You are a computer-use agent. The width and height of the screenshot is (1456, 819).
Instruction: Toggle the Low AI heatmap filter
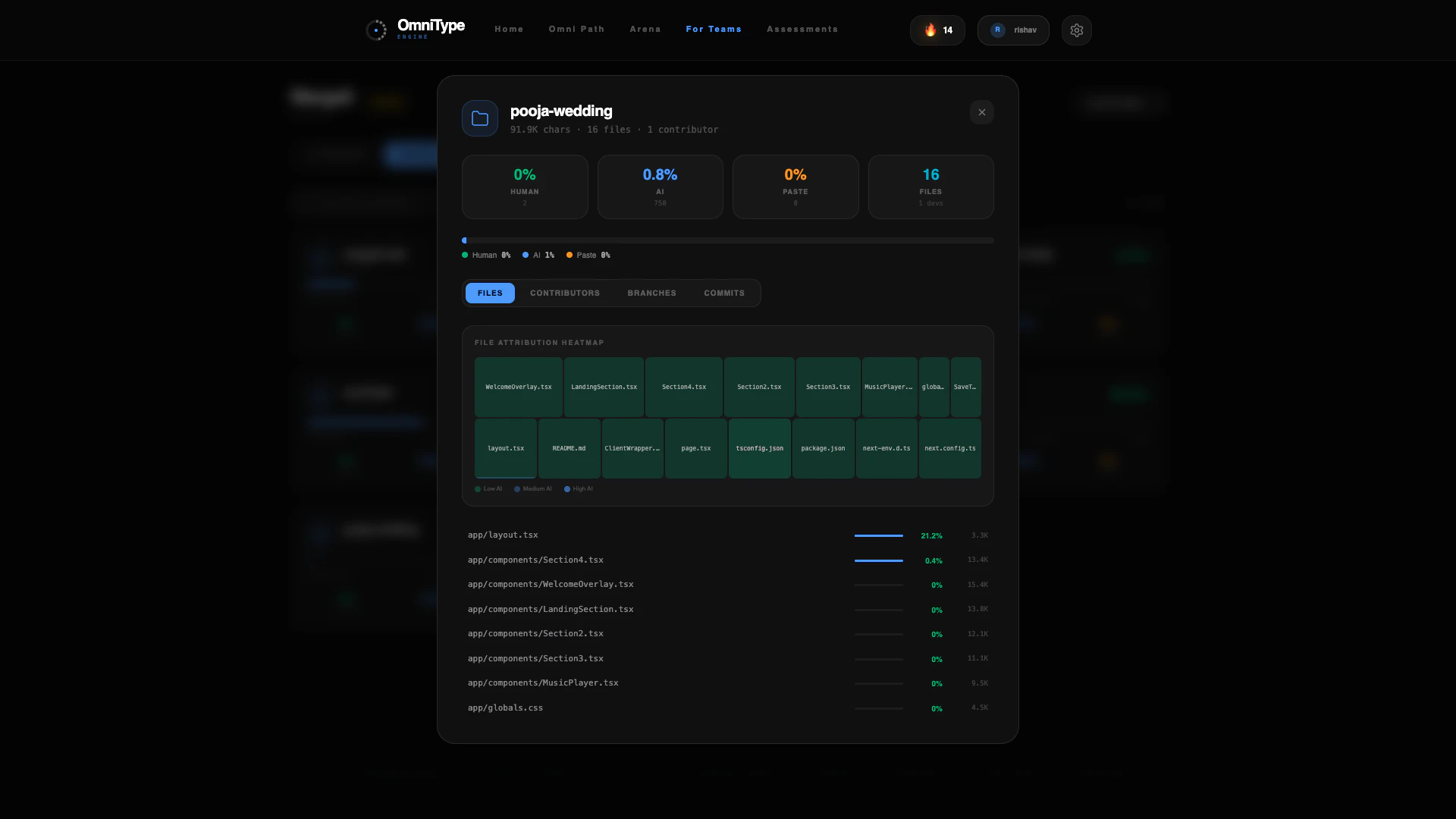click(x=479, y=489)
